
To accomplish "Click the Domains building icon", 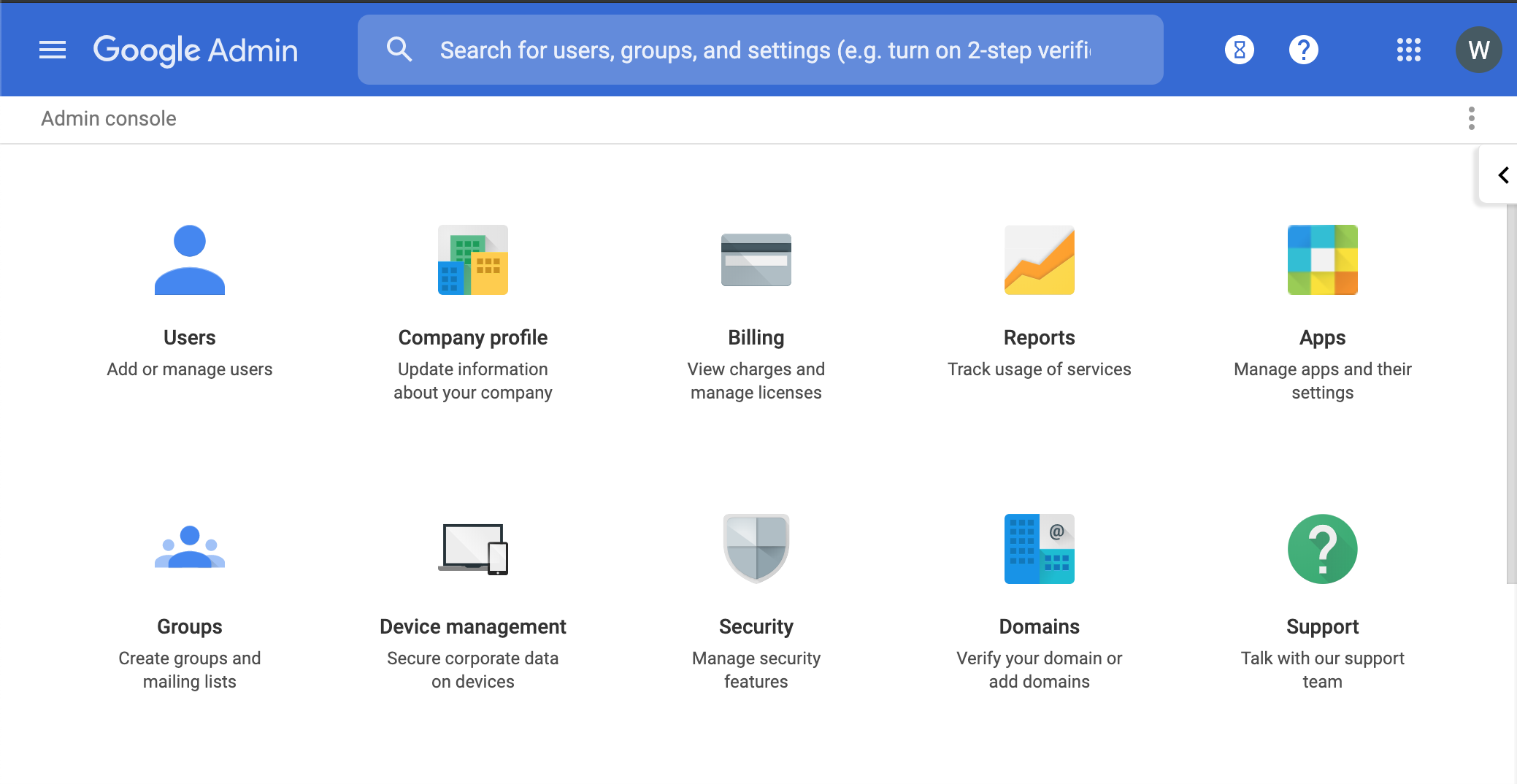I will click(1040, 549).
